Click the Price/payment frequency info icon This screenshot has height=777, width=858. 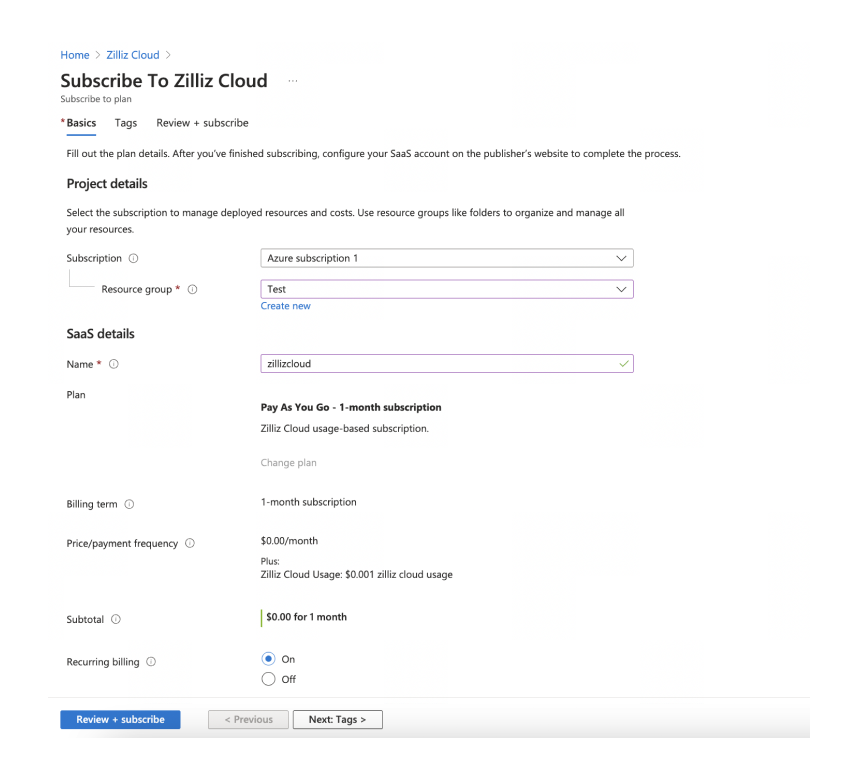coord(189,543)
